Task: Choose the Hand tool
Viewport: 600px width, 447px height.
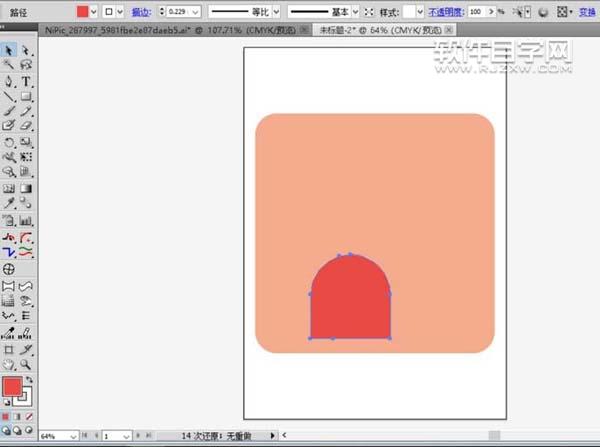Action: [x=9, y=366]
